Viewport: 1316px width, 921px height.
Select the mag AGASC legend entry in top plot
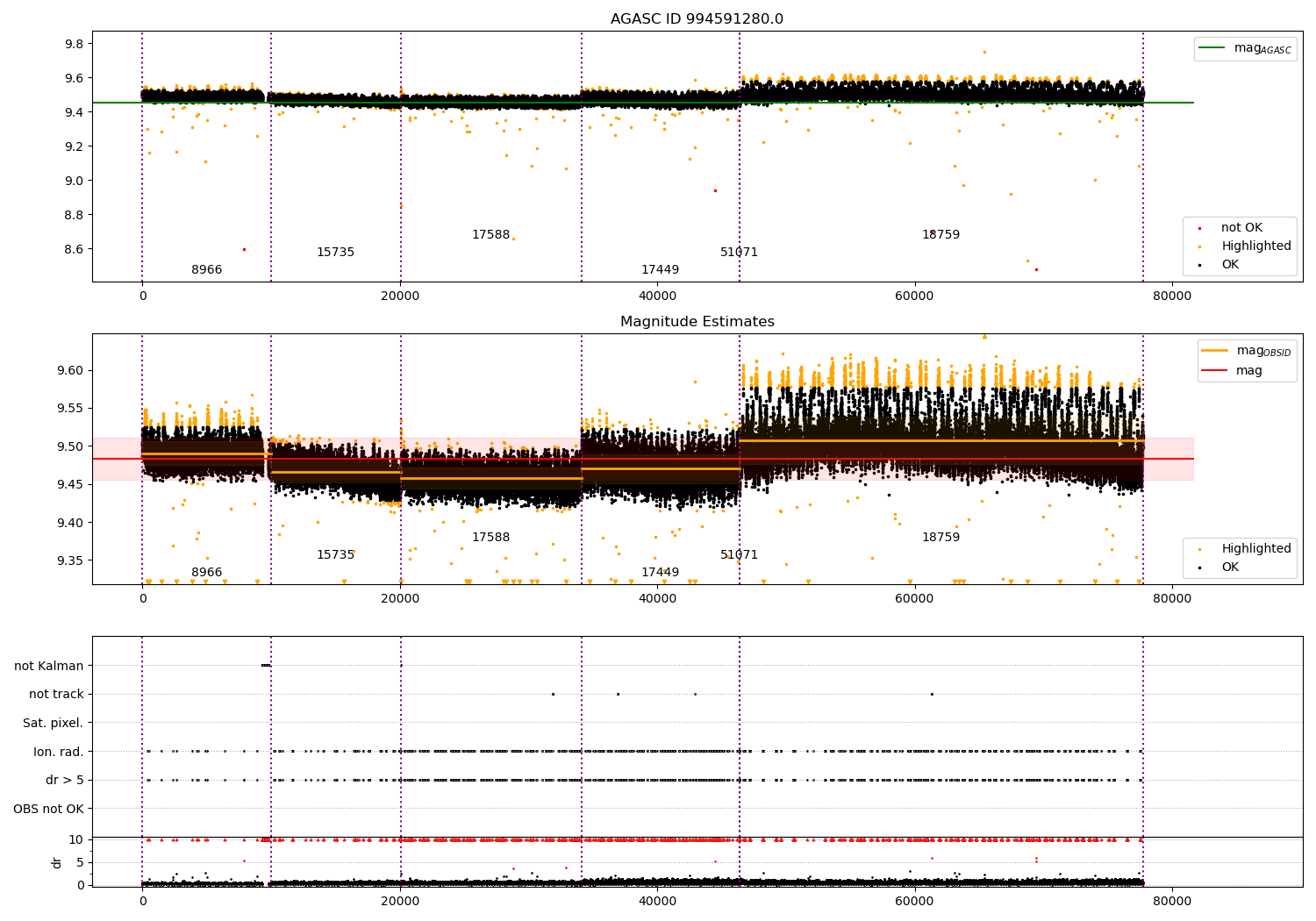(1245, 48)
